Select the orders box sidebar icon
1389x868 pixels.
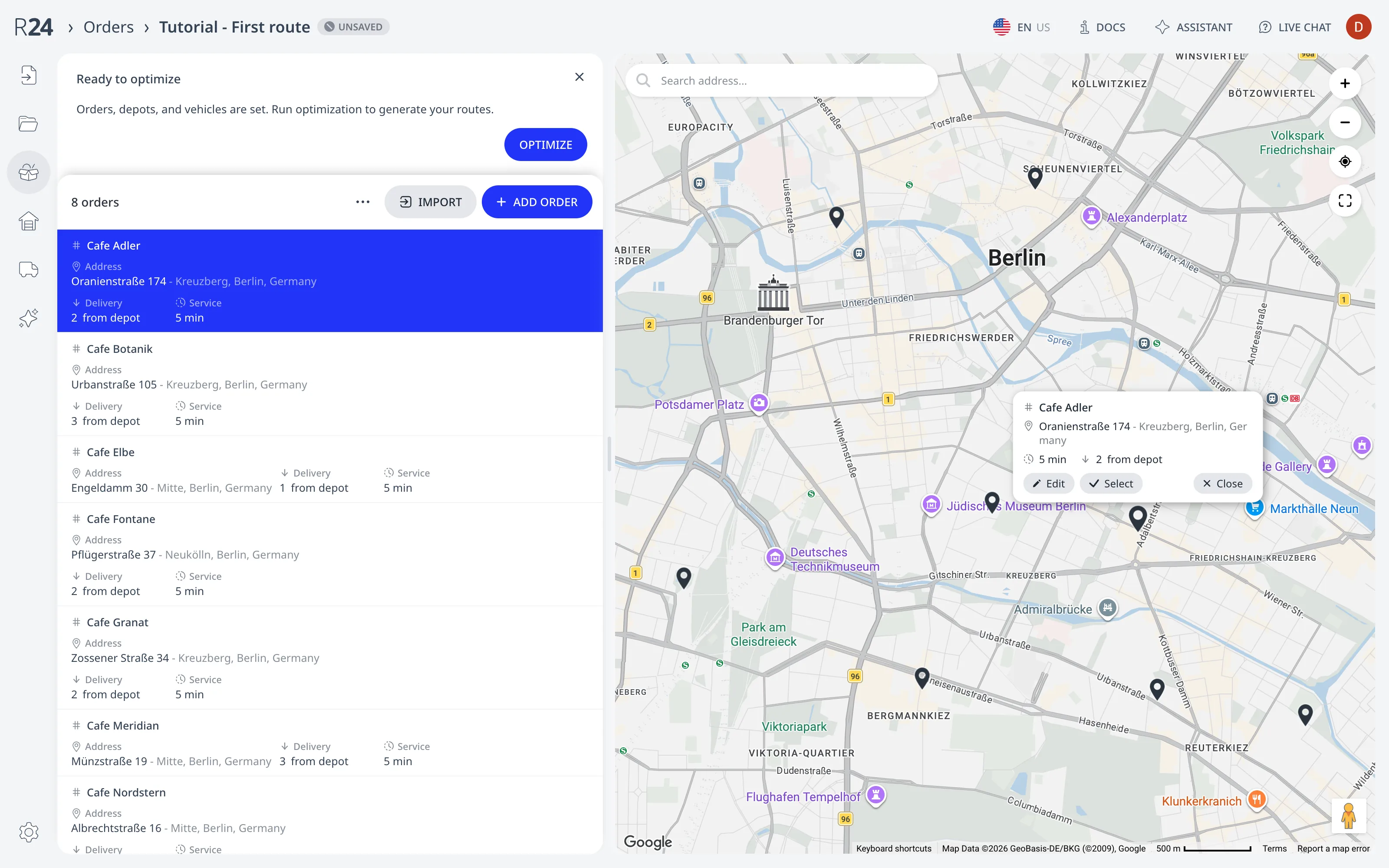click(28, 172)
